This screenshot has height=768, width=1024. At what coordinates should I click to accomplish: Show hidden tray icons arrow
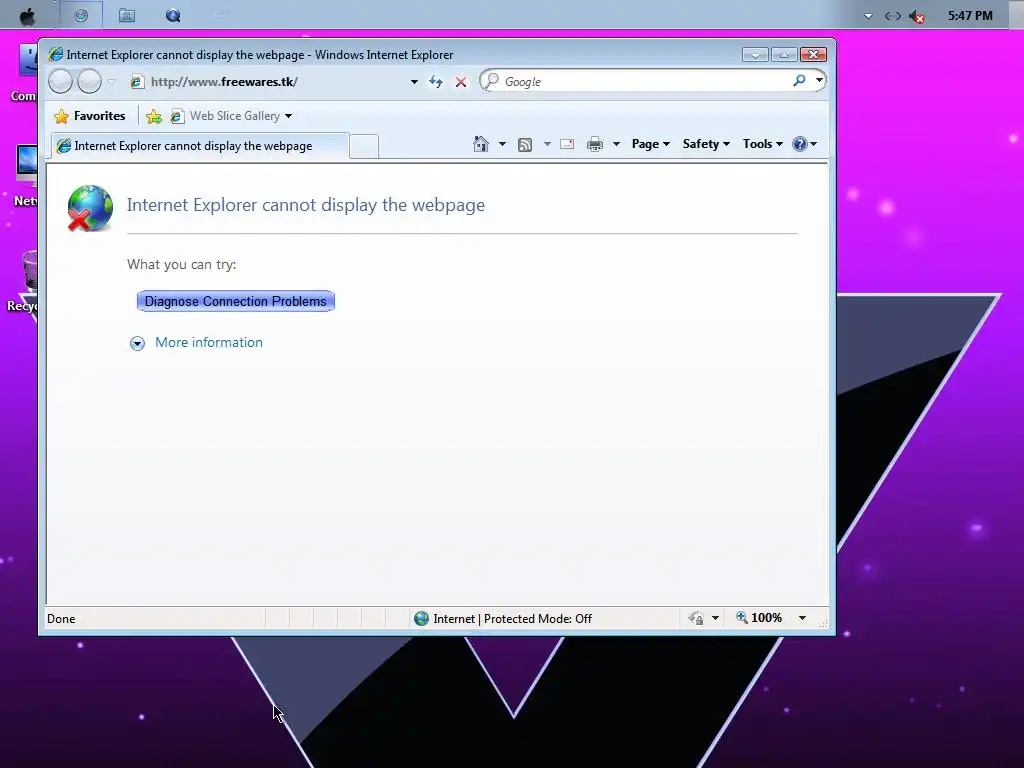869,16
